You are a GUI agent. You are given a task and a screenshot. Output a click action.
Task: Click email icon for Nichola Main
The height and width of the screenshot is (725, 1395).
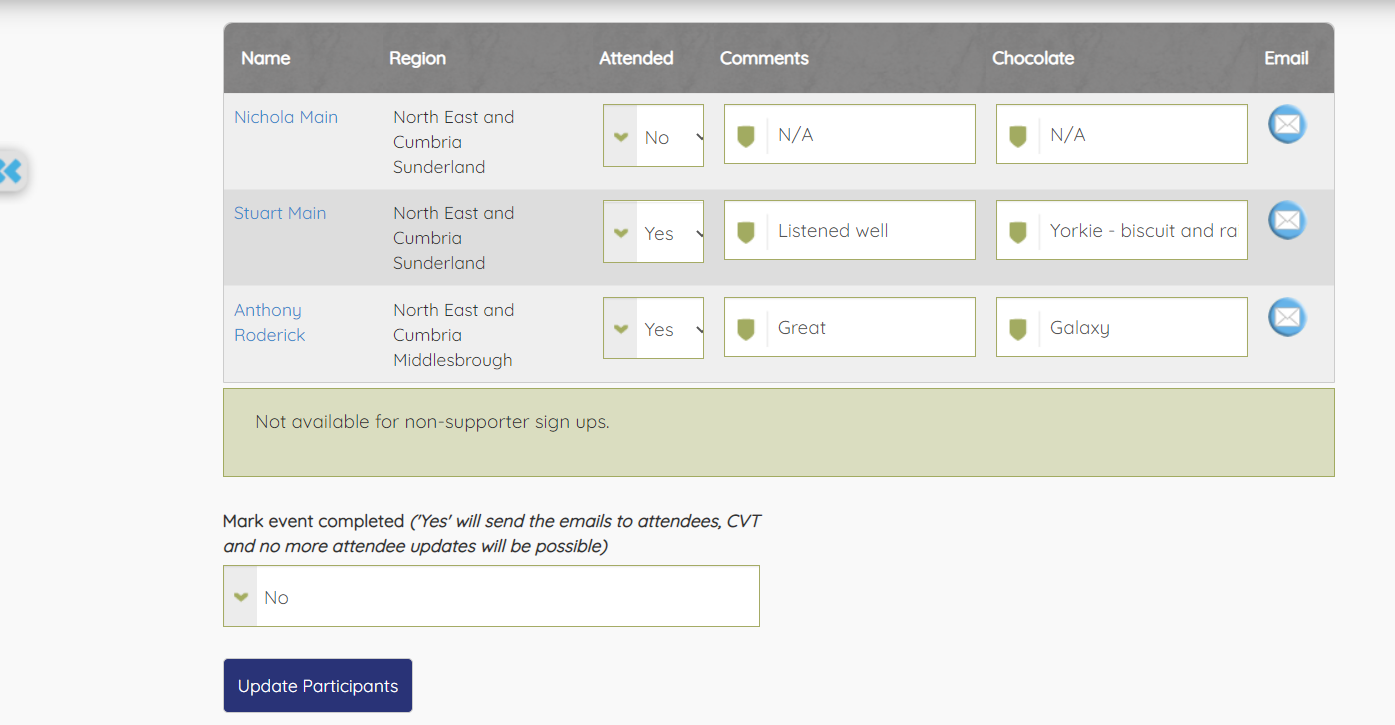click(x=1287, y=125)
